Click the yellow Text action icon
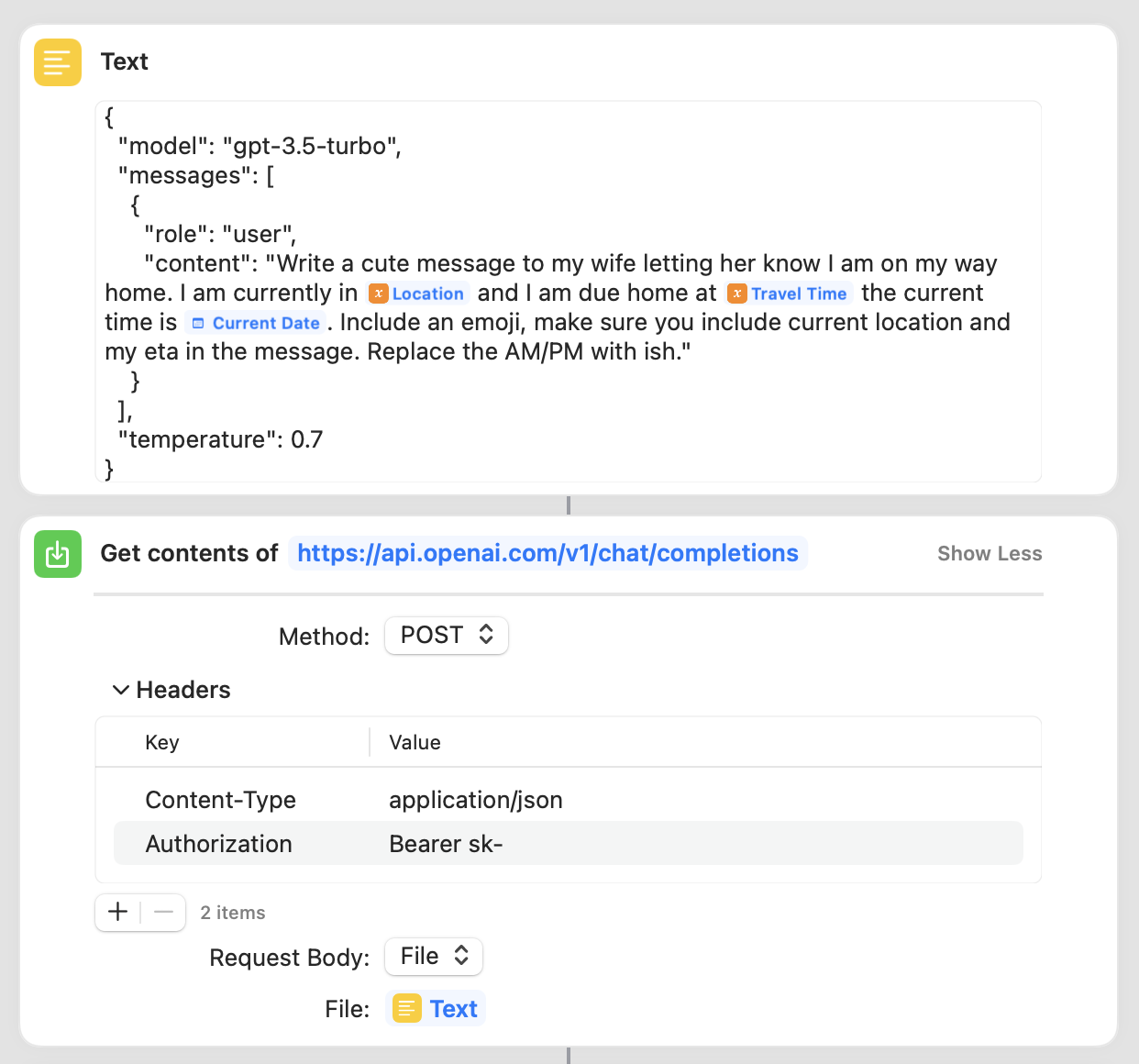Image resolution: width=1139 pixels, height=1064 pixels. pyautogui.click(x=57, y=62)
